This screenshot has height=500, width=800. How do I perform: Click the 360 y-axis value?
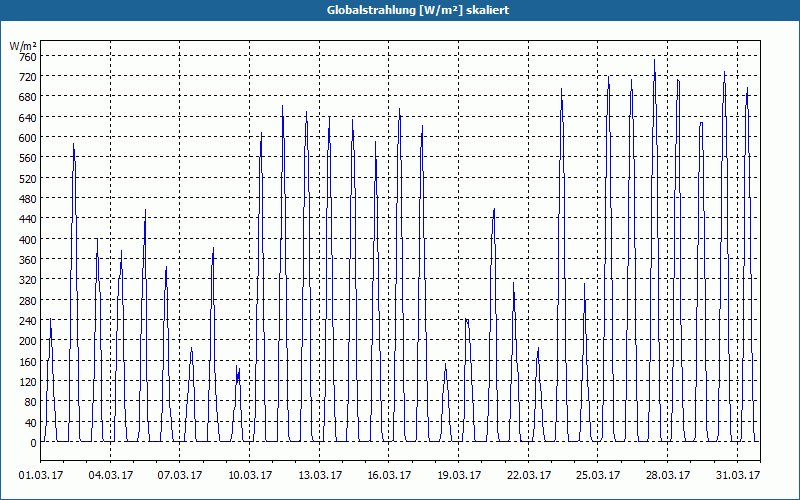(28, 260)
